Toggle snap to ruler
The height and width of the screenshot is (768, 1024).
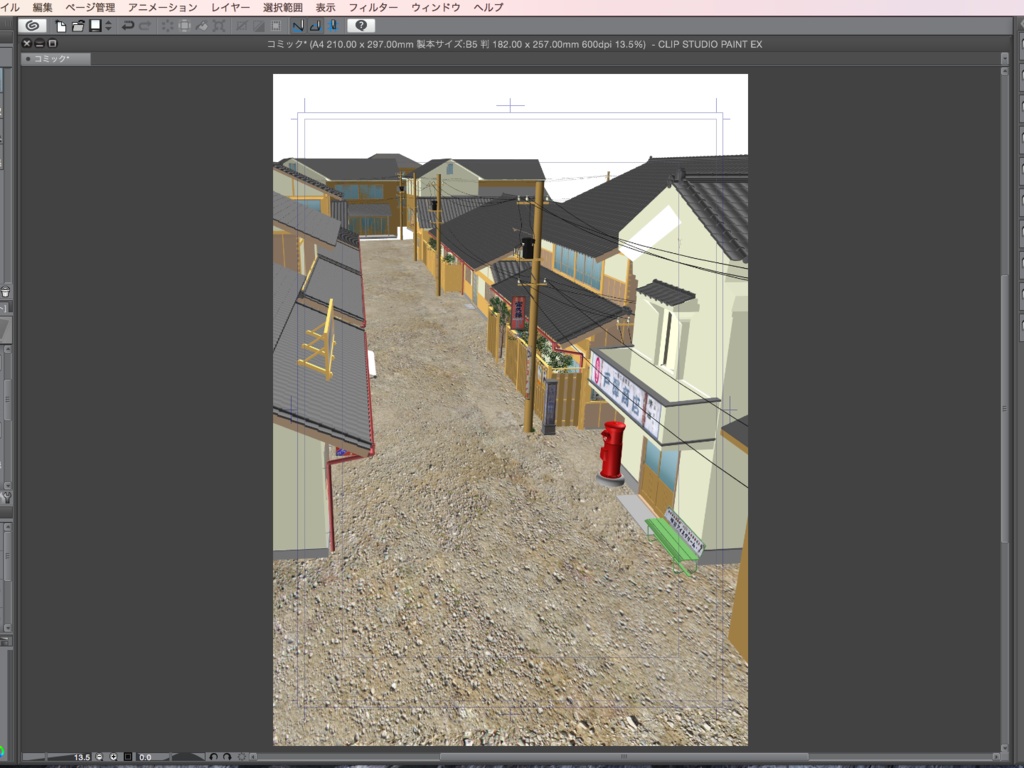coord(299,26)
